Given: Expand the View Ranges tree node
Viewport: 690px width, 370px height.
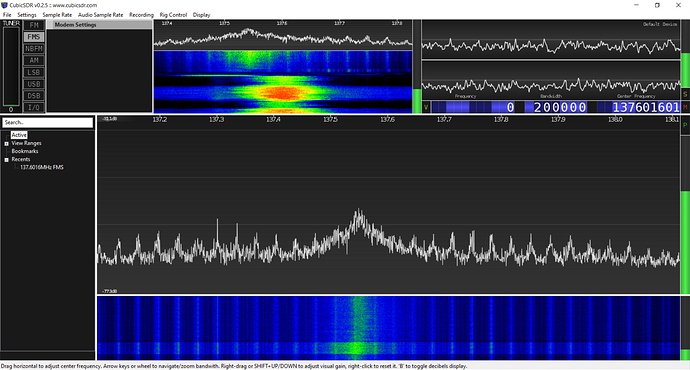Looking at the screenshot, I should click(7, 143).
